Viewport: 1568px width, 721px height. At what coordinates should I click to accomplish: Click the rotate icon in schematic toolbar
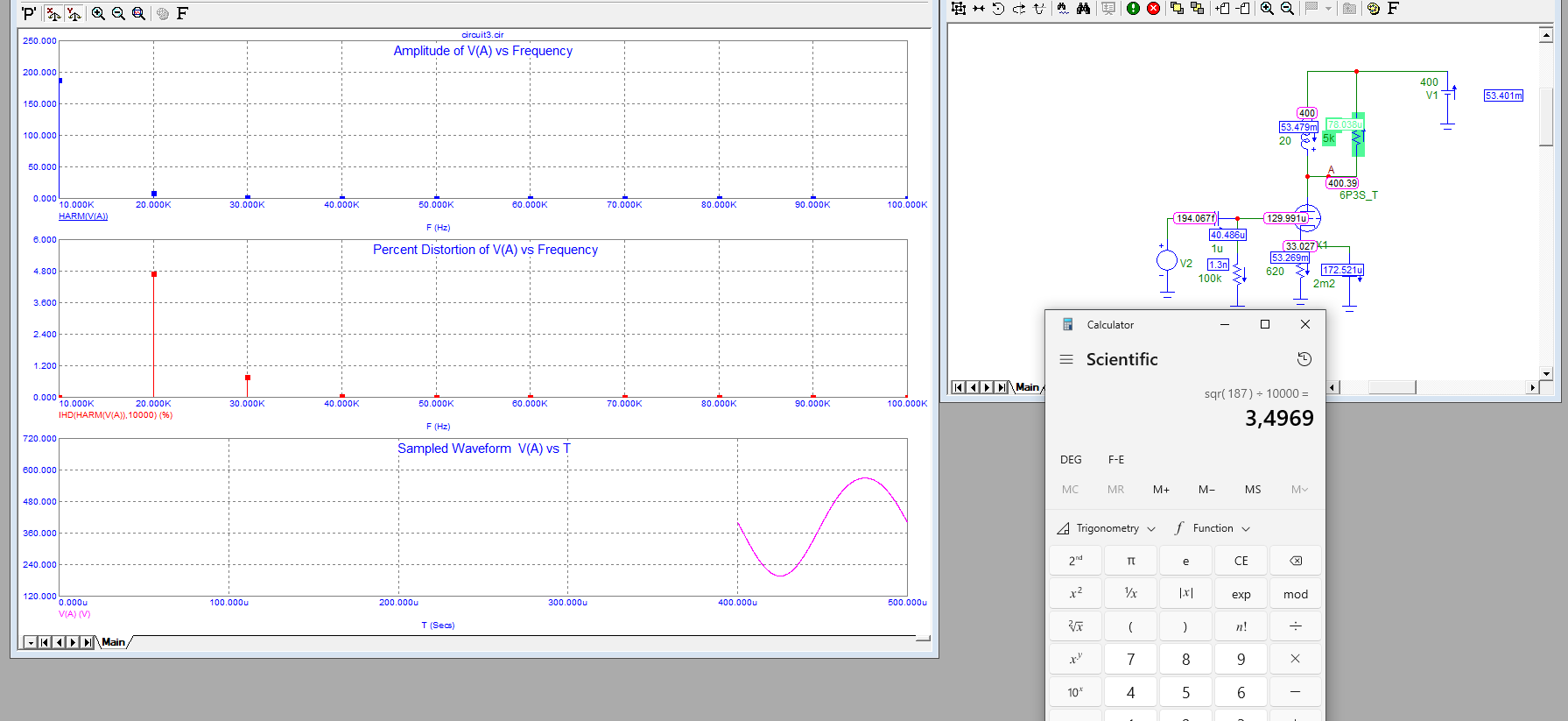pos(998,8)
